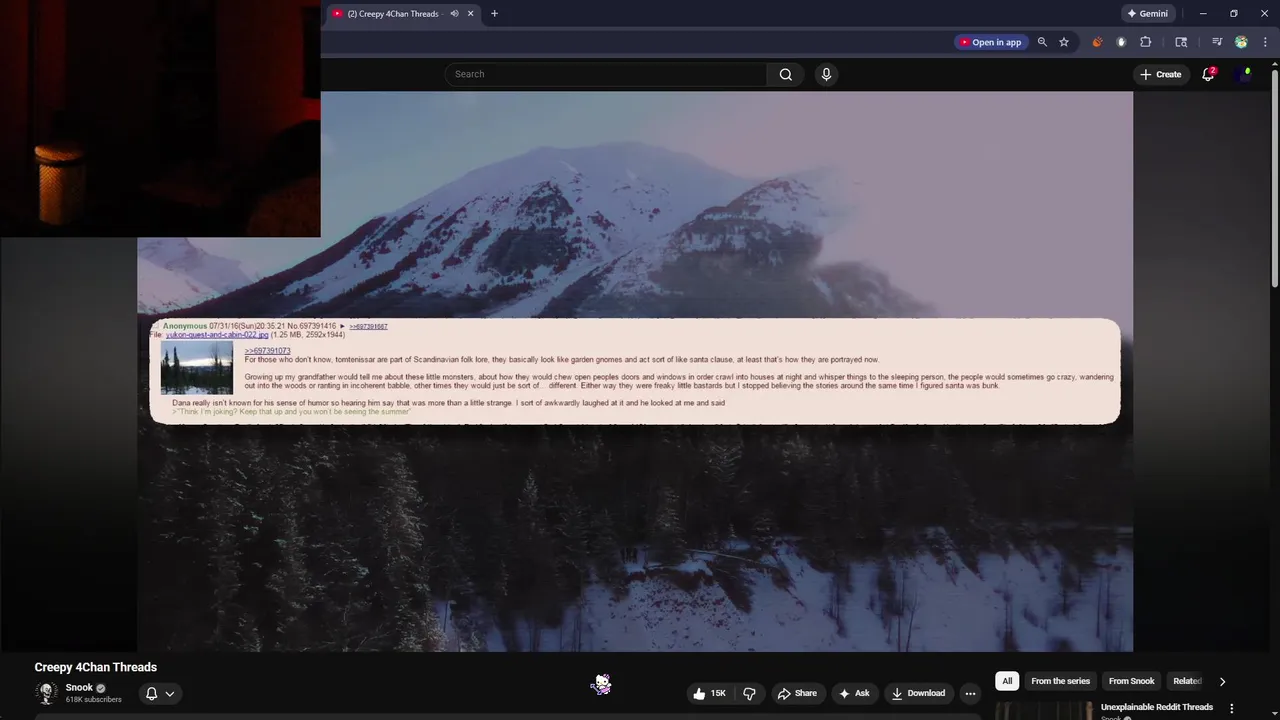Click the yukon-quest-and-cabin image file link
The width and height of the screenshot is (1280, 720).
217,335
